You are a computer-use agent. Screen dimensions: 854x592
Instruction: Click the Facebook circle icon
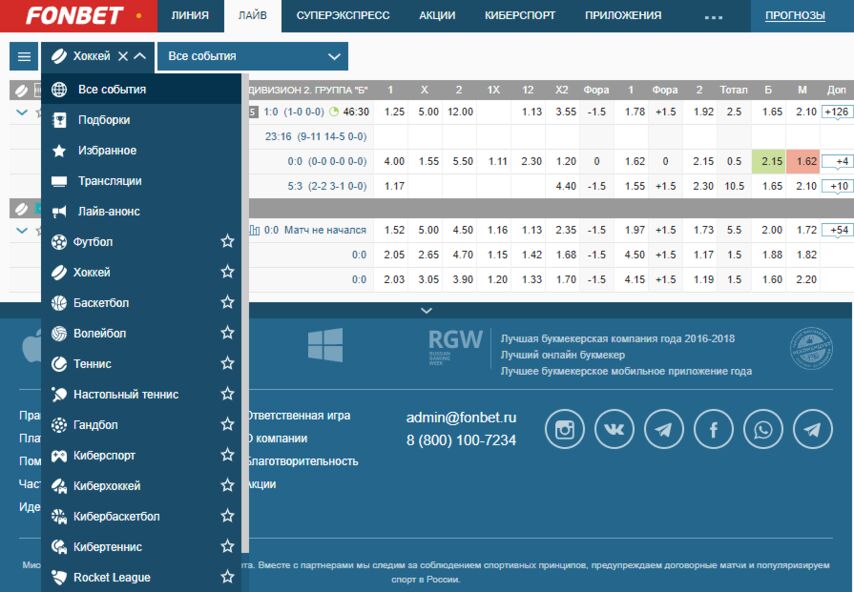click(x=713, y=429)
